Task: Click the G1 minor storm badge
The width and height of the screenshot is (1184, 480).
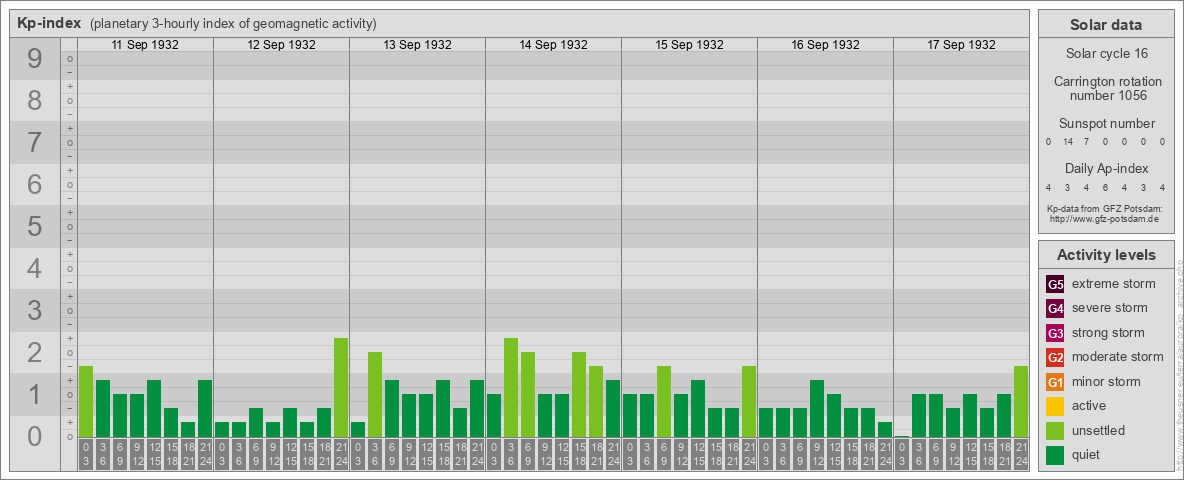Action: pos(1055,381)
